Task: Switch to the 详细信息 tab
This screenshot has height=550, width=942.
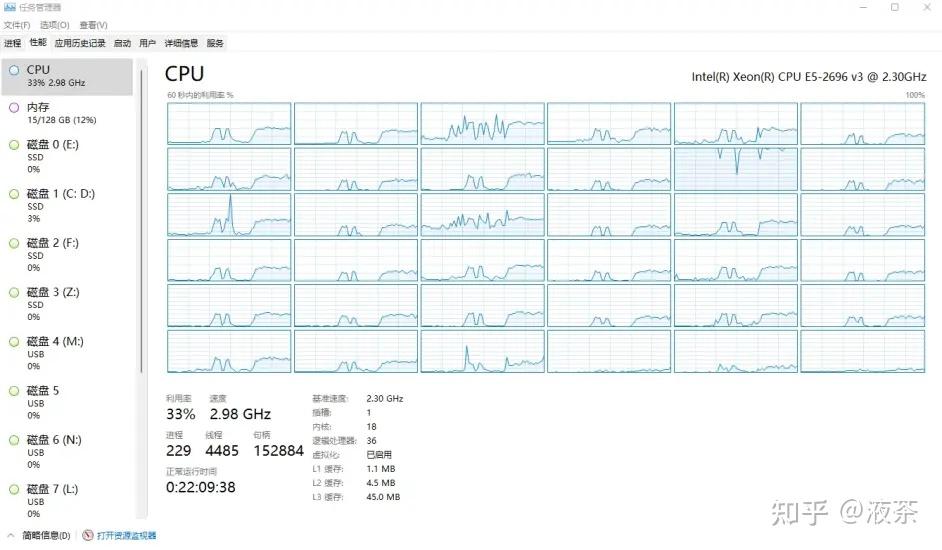Action: (181, 43)
